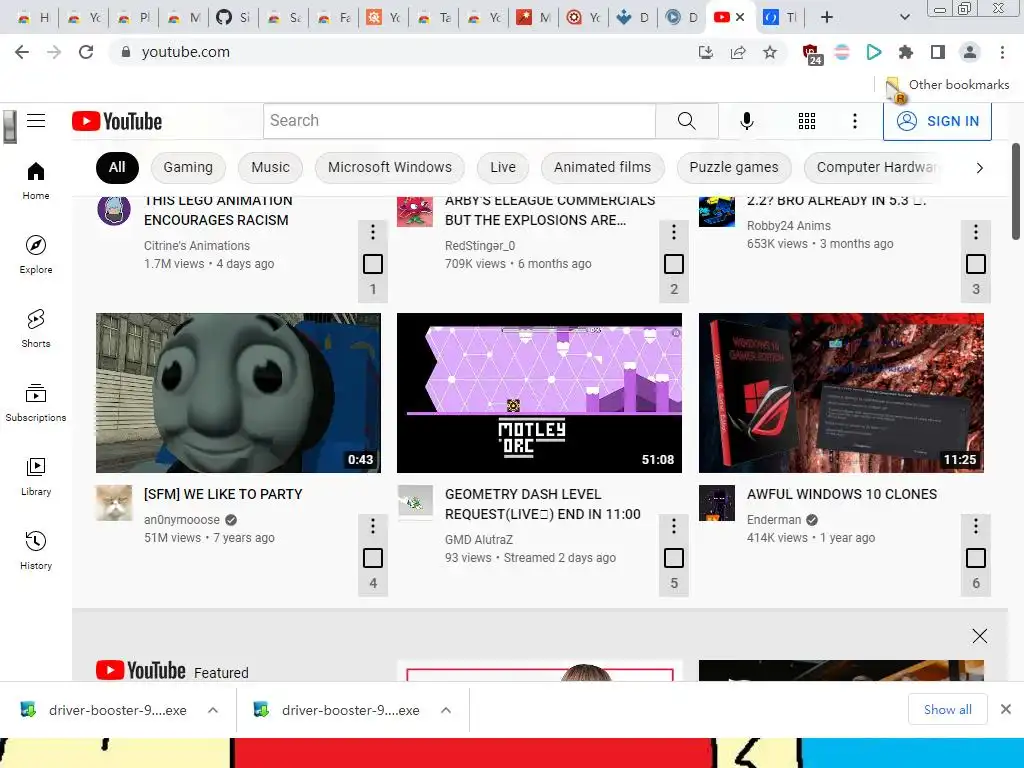Open Explore in sidebar
The image size is (1024, 768).
pyautogui.click(x=36, y=255)
